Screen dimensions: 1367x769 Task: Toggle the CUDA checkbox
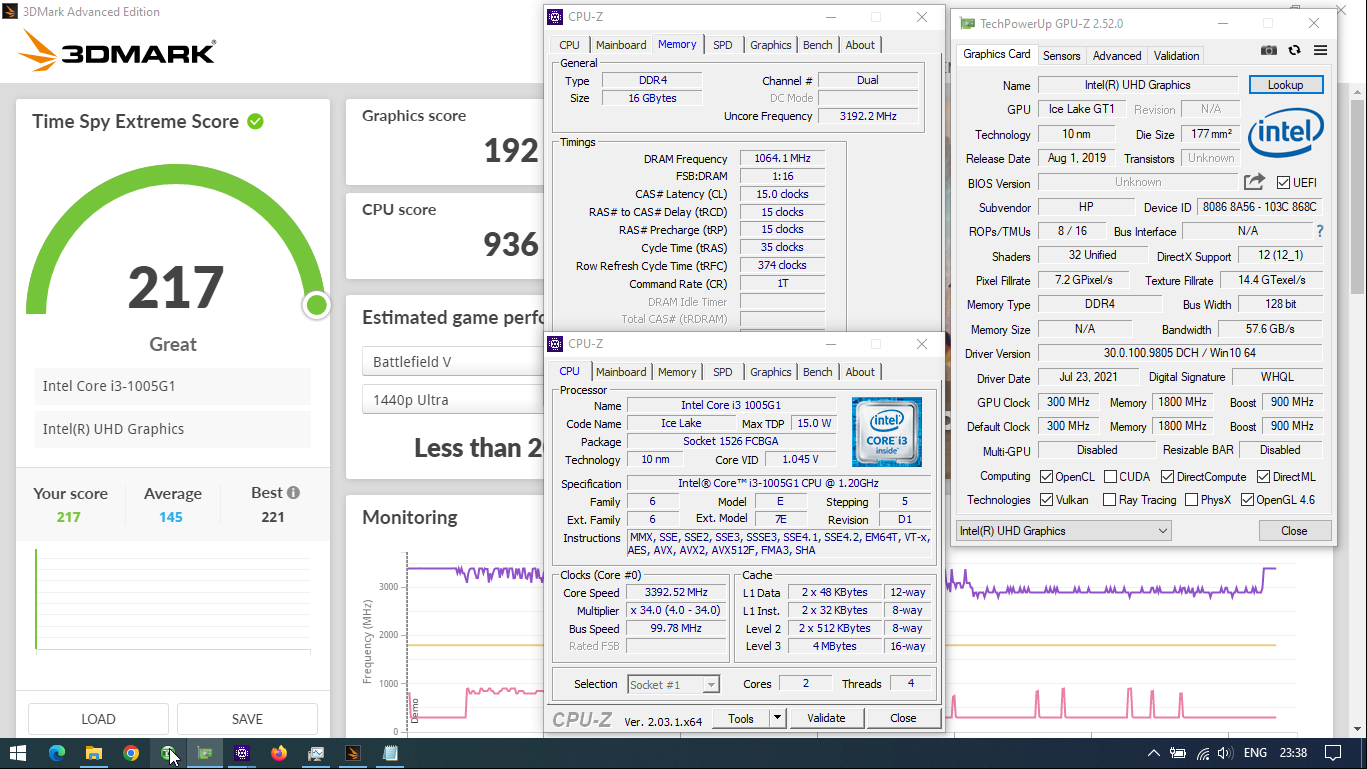tap(1110, 477)
